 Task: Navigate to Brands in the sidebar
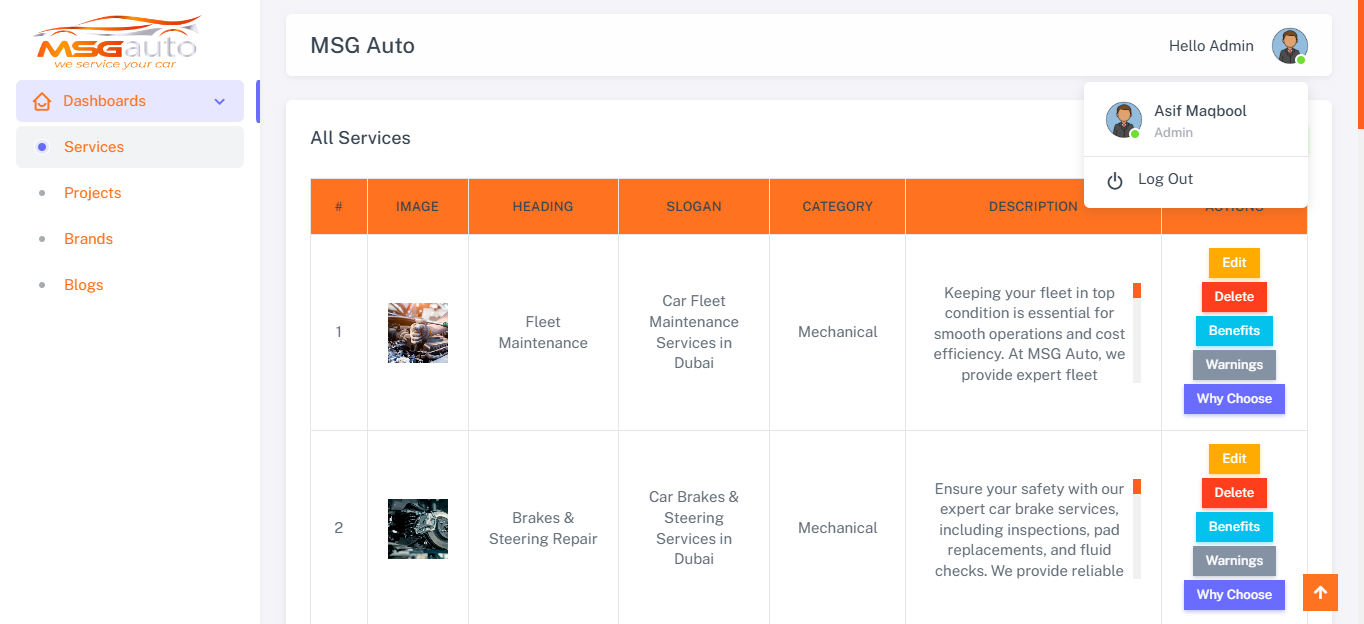(x=88, y=239)
